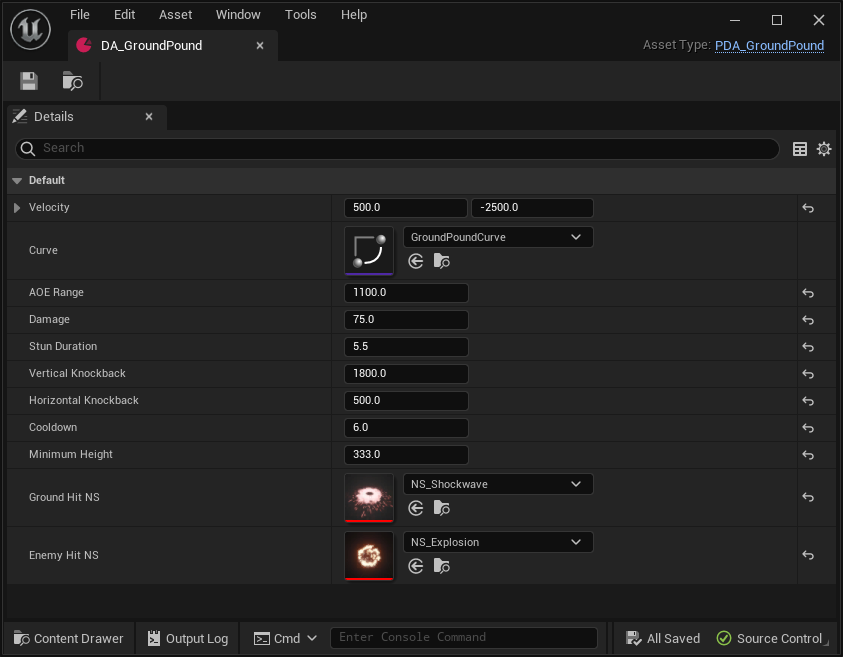Open the Output Log
Image resolution: width=843 pixels, height=657 pixels.
click(x=188, y=638)
